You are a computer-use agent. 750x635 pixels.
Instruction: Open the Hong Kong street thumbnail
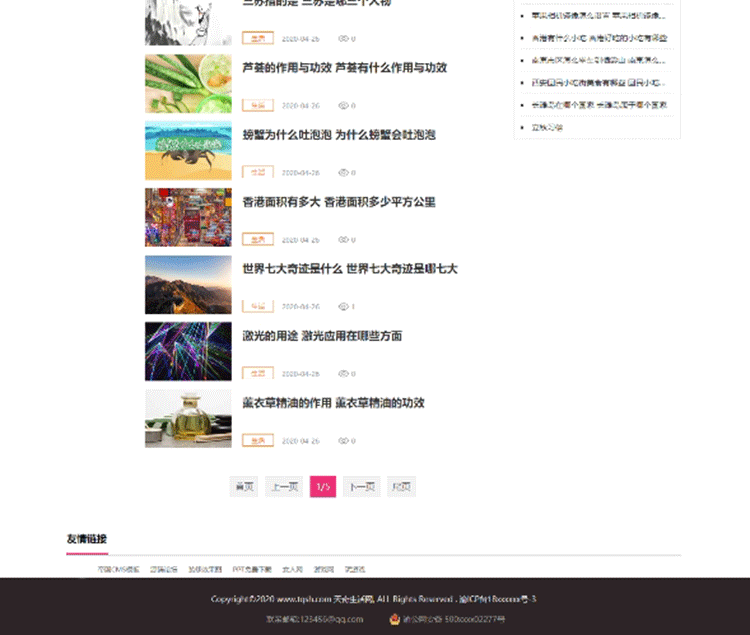coord(188,218)
